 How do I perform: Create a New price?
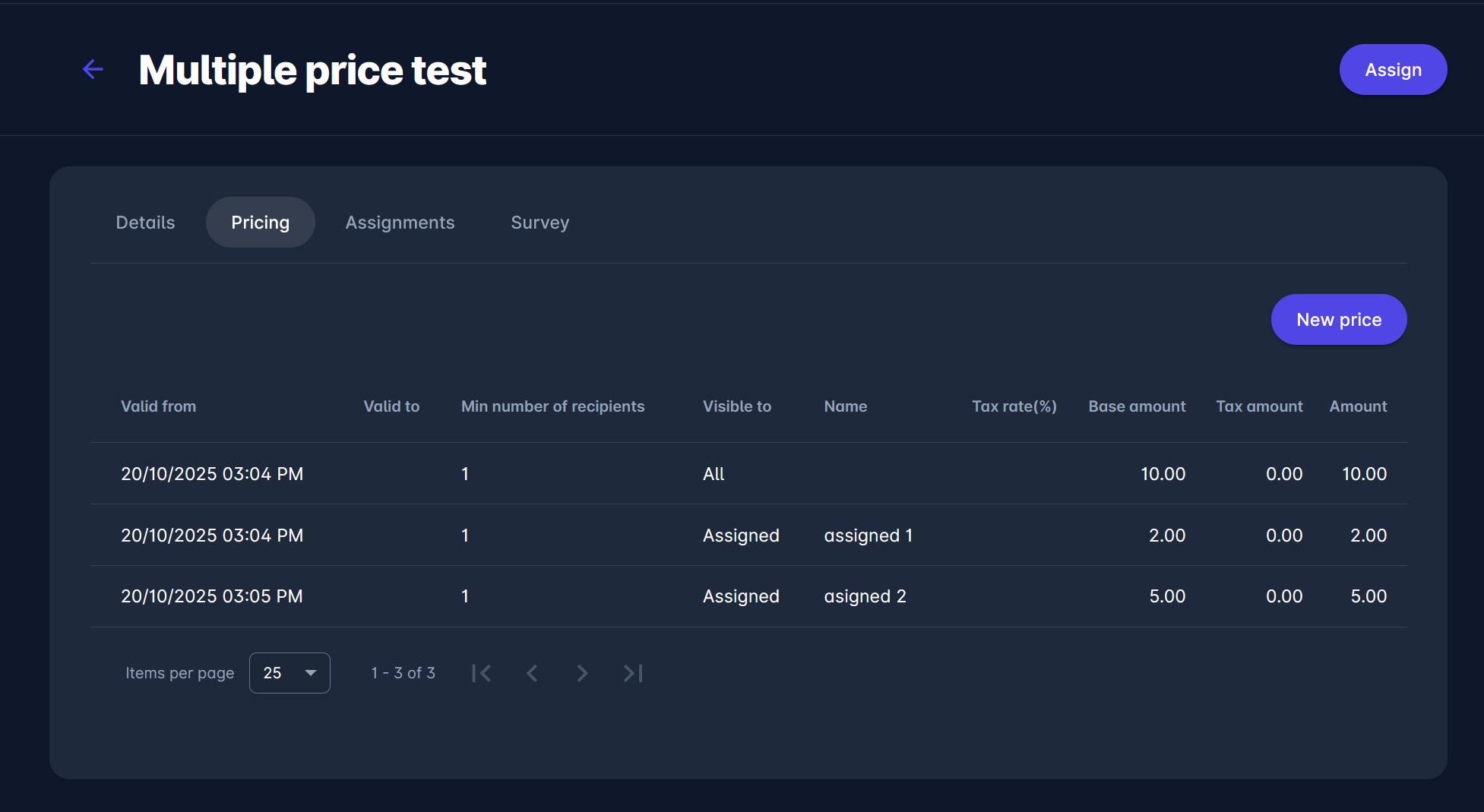point(1338,320)
